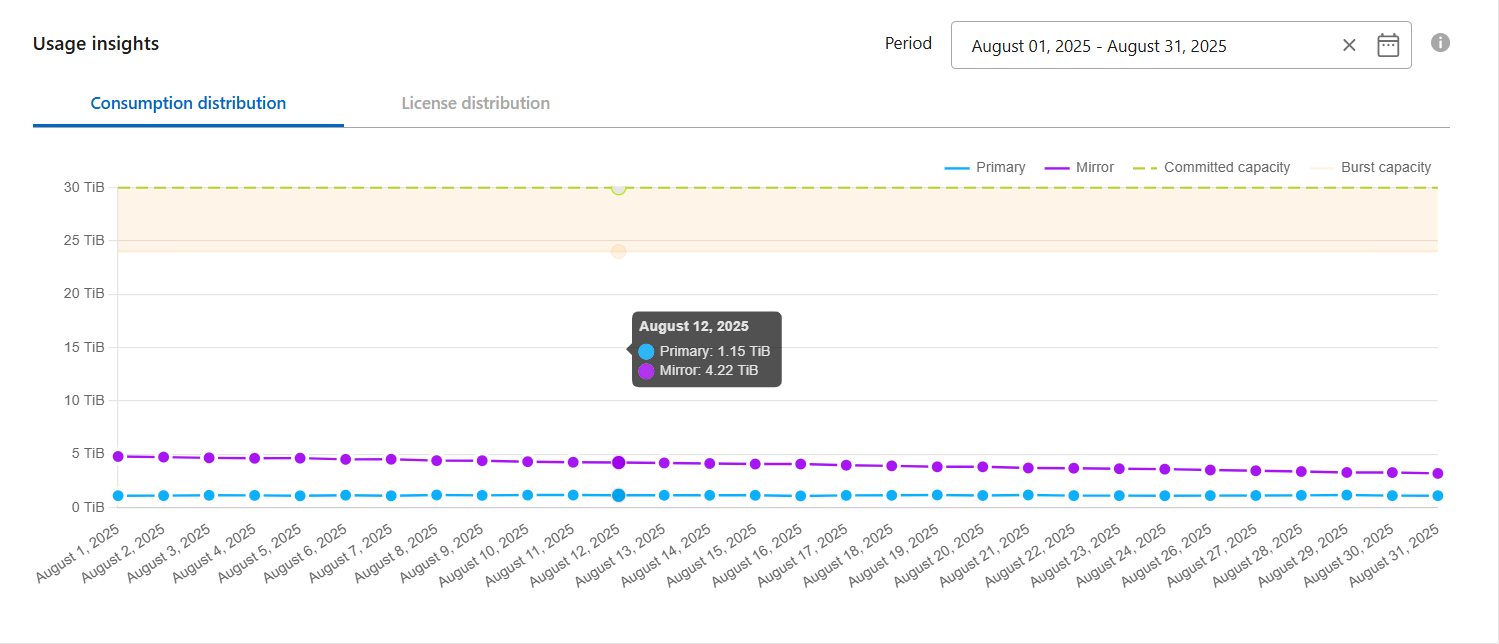Select the highlighted August 12 Mirror data point
1499x644 pixels.
coord(617,462)
